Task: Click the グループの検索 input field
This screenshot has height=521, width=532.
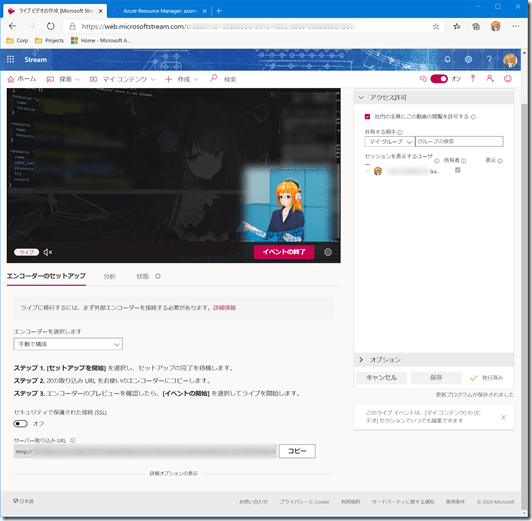Action: (x=459, y=141)
